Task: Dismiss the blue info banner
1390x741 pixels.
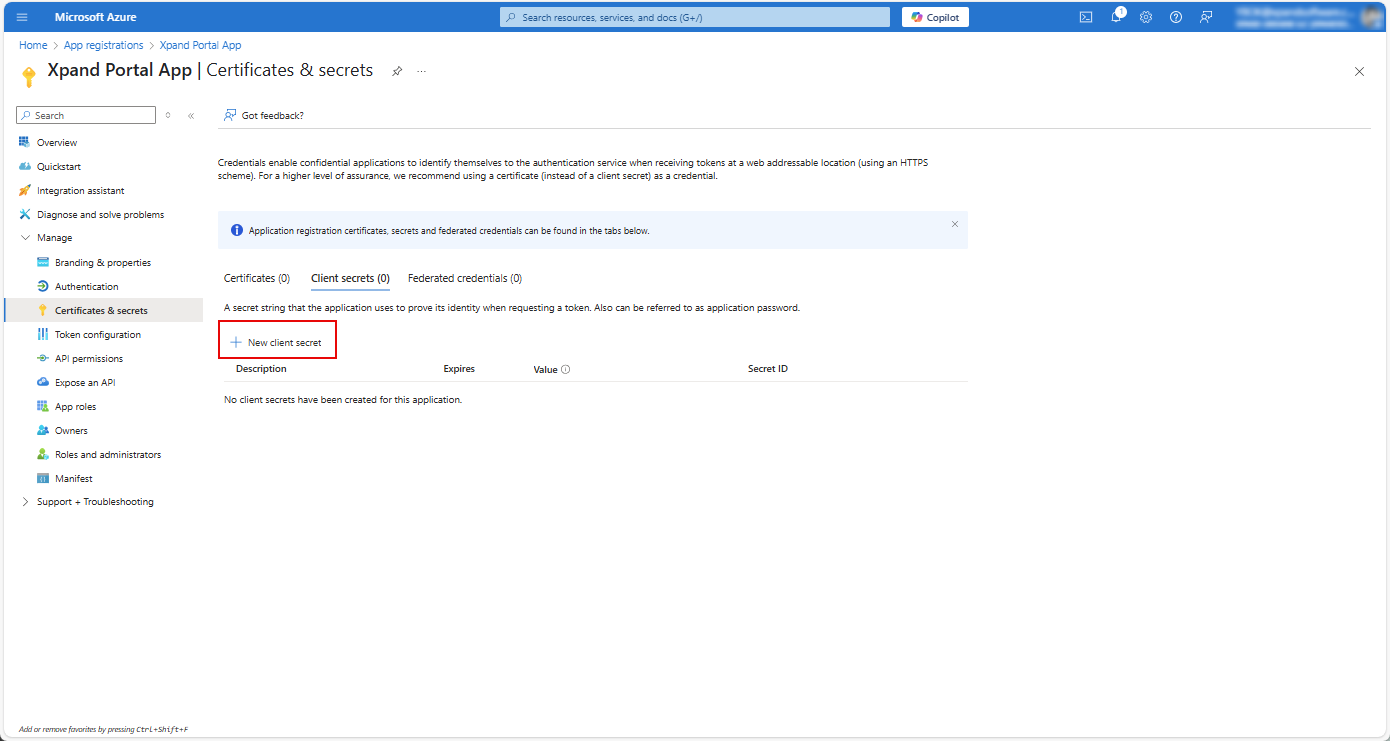Action: [x=954, y=225]
